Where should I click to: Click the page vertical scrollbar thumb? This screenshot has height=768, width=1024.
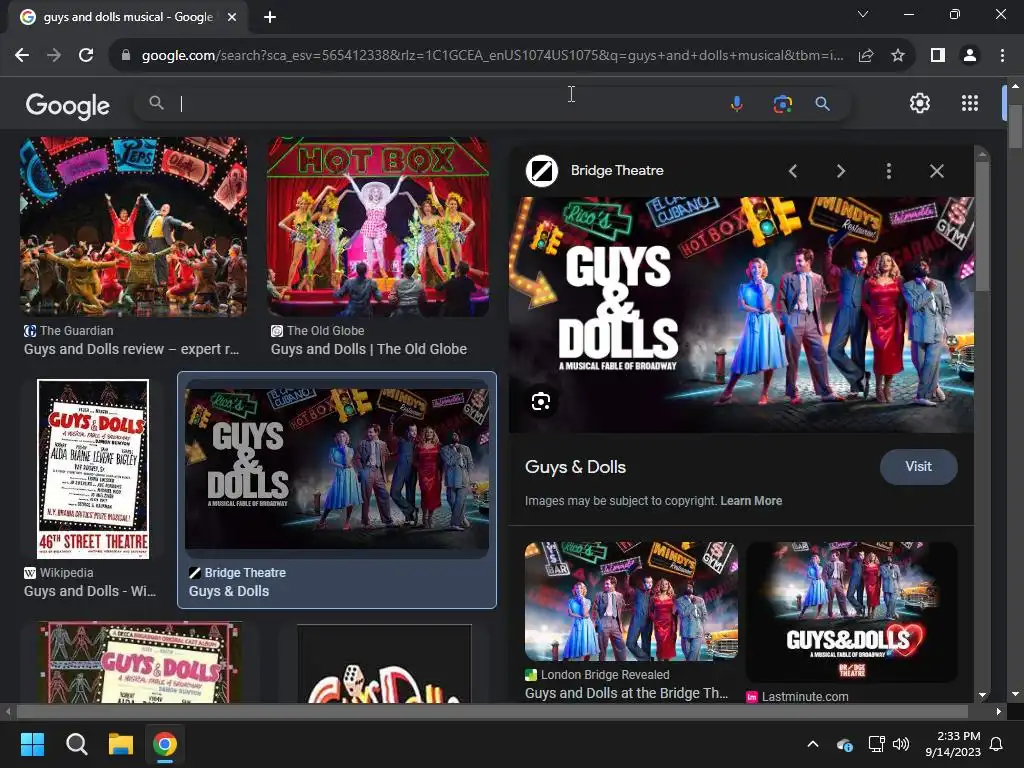[x=1015, y=126]
